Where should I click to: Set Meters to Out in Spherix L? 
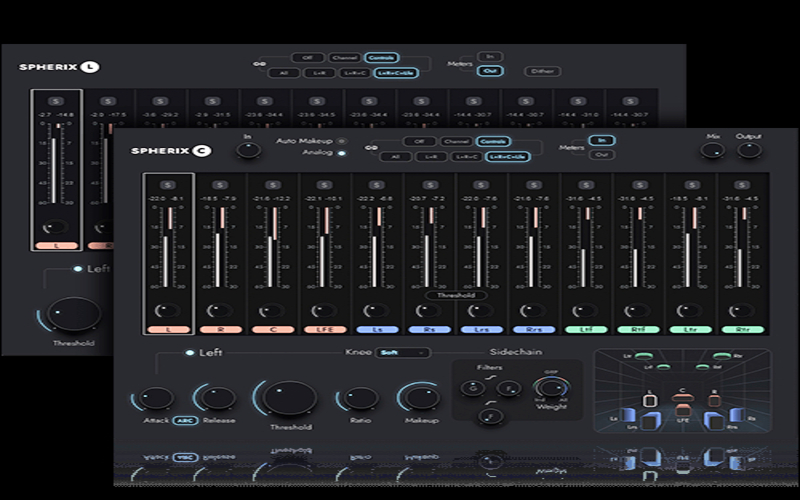490,71
